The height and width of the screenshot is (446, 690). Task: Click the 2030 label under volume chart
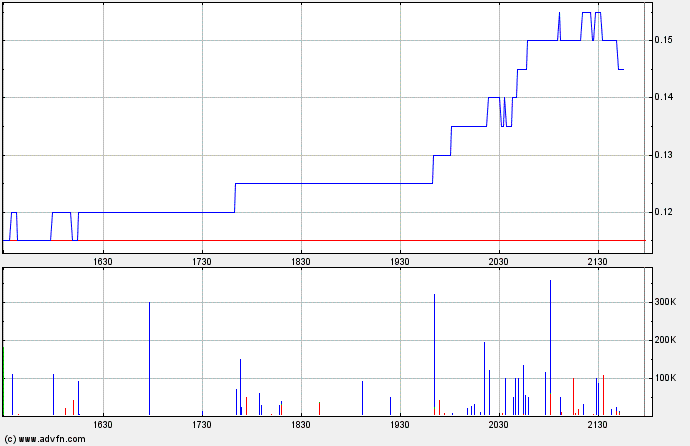coord(499,424)
